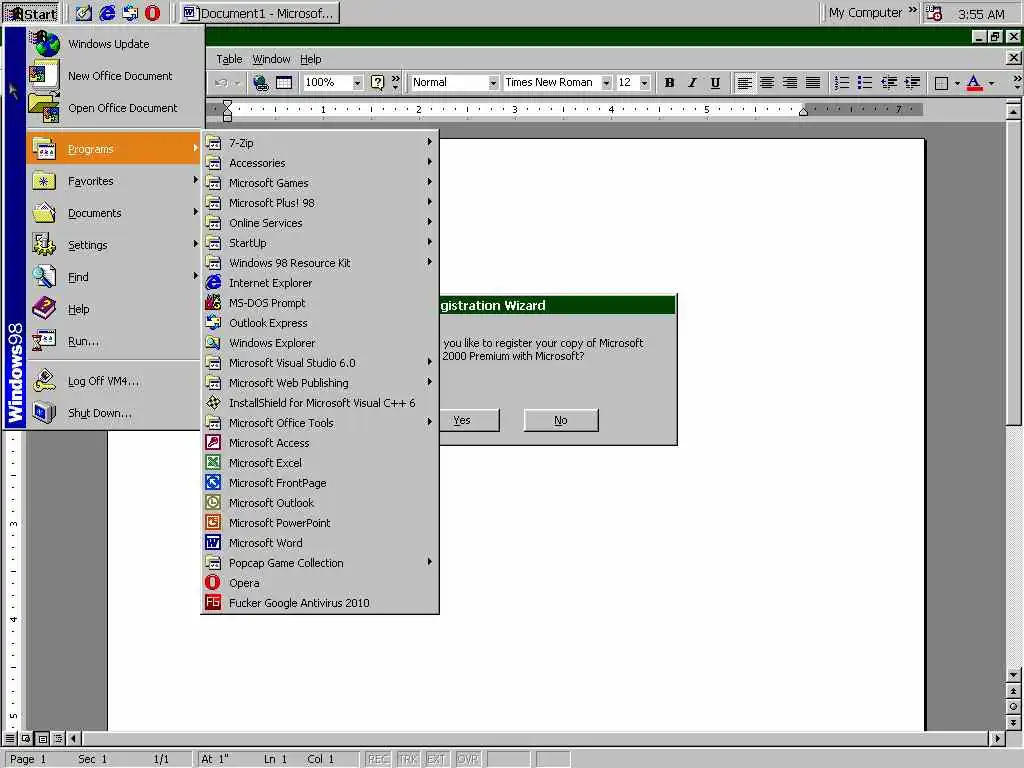Launch Windows Explorer
Viewport: 1024px width, 768px height.
(x=319, y=343)
